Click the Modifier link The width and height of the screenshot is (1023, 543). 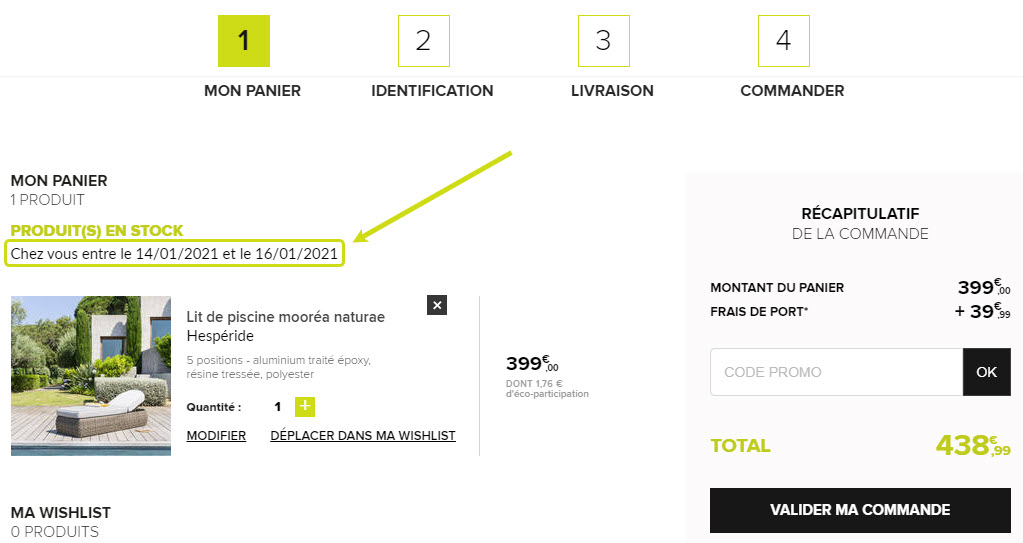216,435
